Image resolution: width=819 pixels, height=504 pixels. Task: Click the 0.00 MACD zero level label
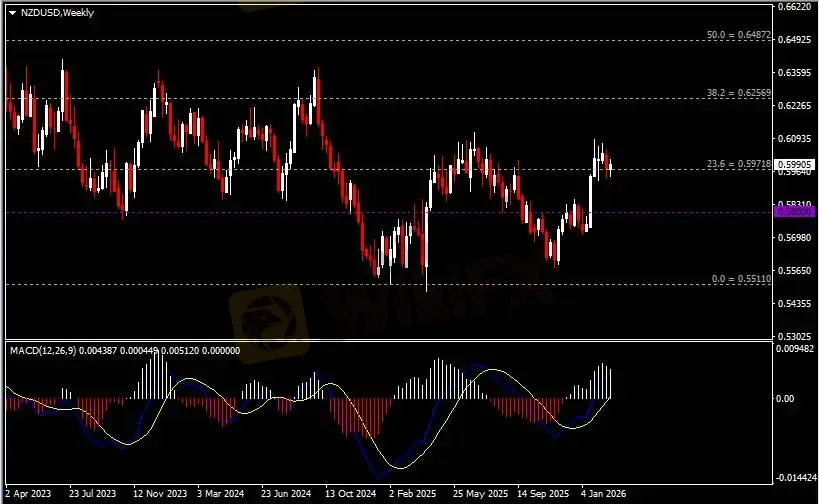click(788, 398)
